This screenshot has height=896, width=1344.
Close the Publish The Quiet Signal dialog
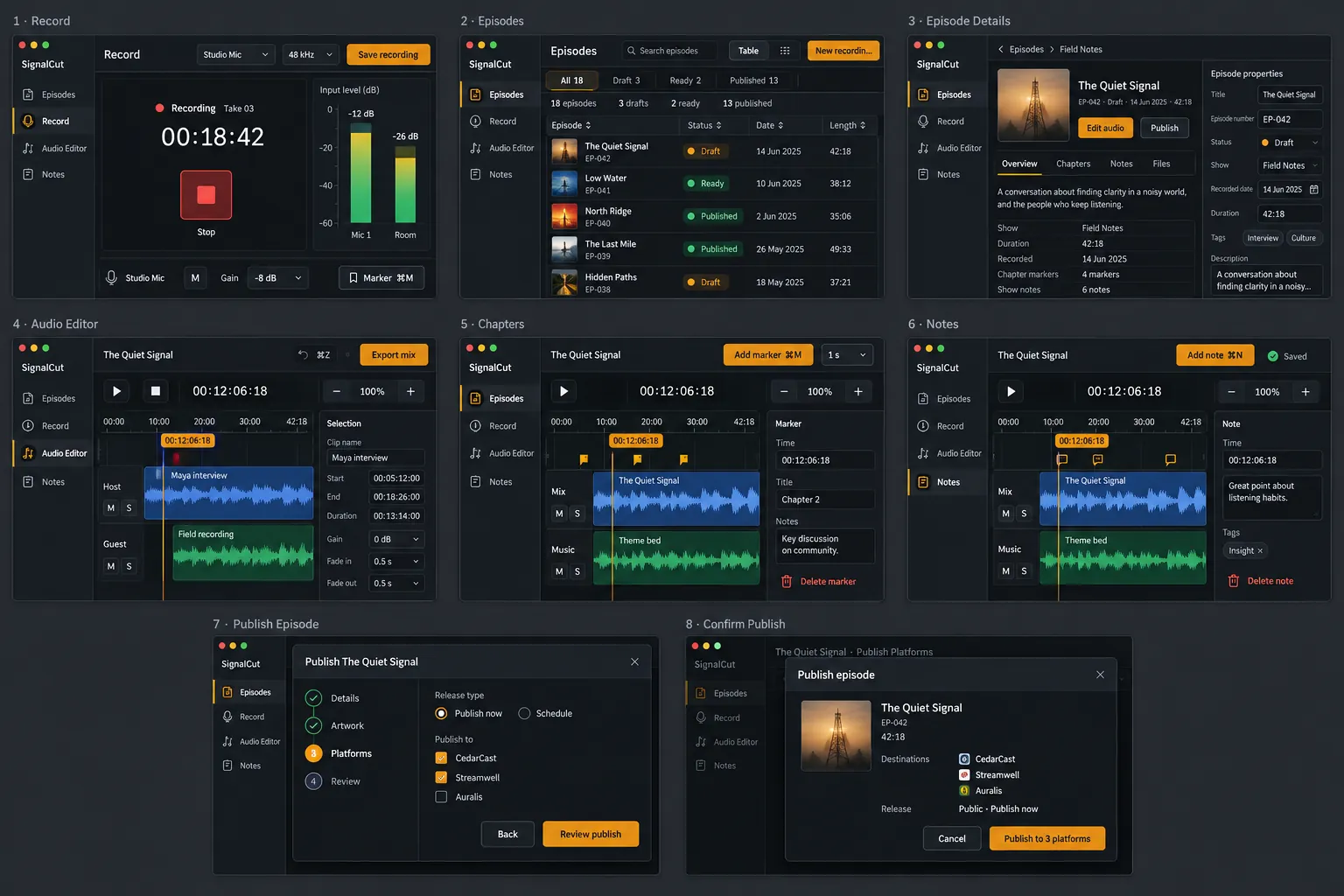634,661
